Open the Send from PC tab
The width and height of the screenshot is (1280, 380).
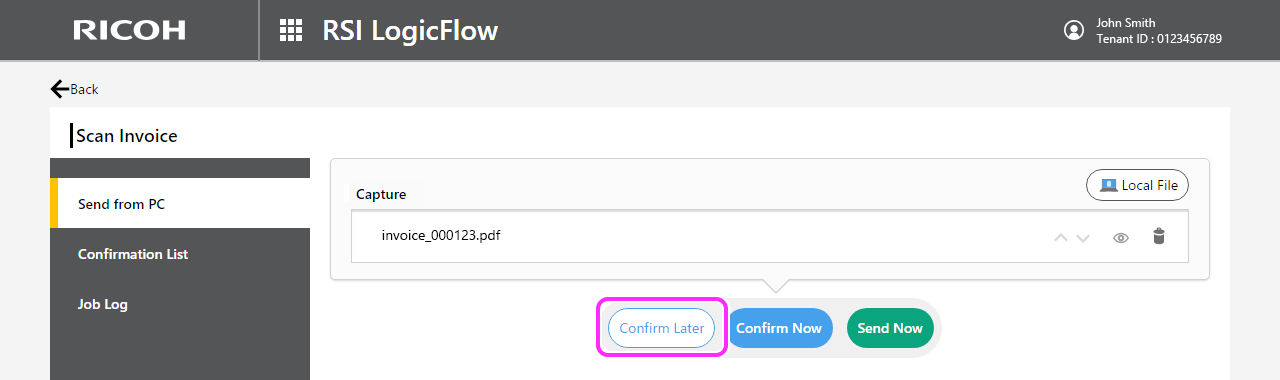click(180, 203)
